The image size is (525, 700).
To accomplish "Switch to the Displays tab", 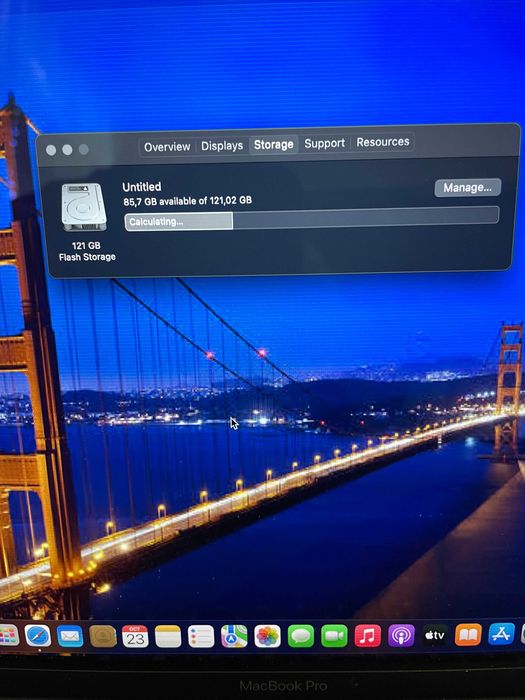I will coord(222,146).
